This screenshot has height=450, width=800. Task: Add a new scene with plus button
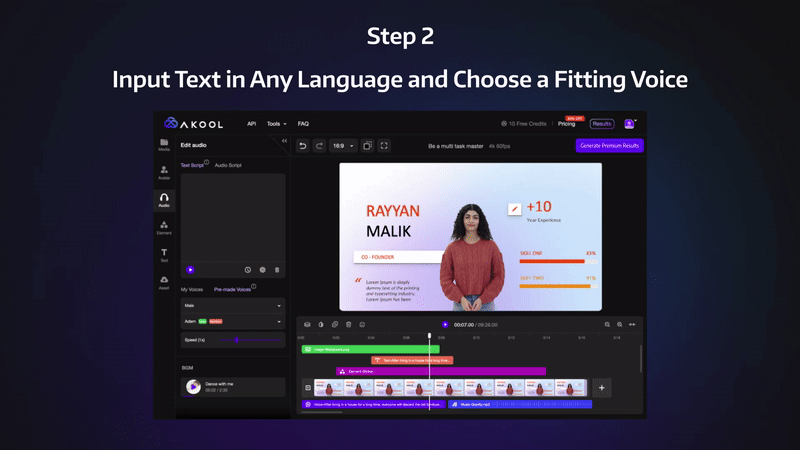click(602, 387)
